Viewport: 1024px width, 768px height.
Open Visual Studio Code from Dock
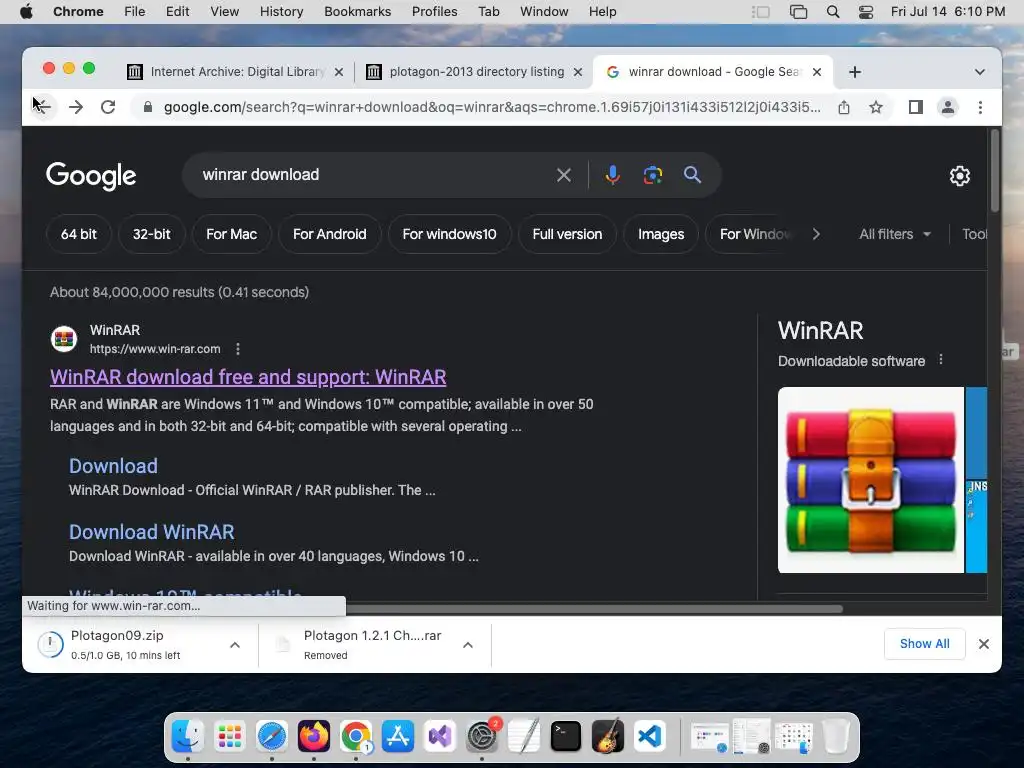650,736
